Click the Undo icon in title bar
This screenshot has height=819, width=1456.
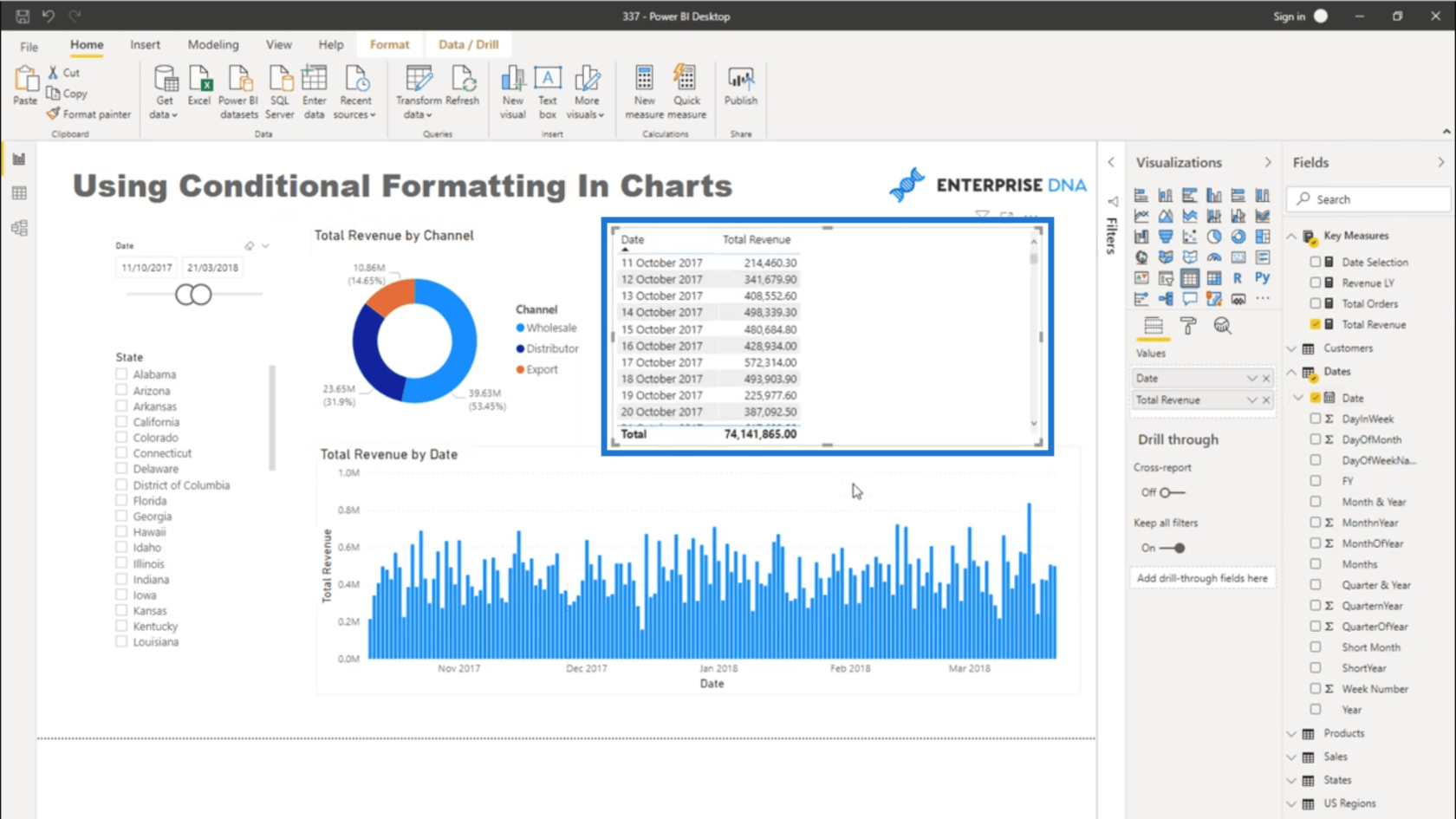[49, 16]
